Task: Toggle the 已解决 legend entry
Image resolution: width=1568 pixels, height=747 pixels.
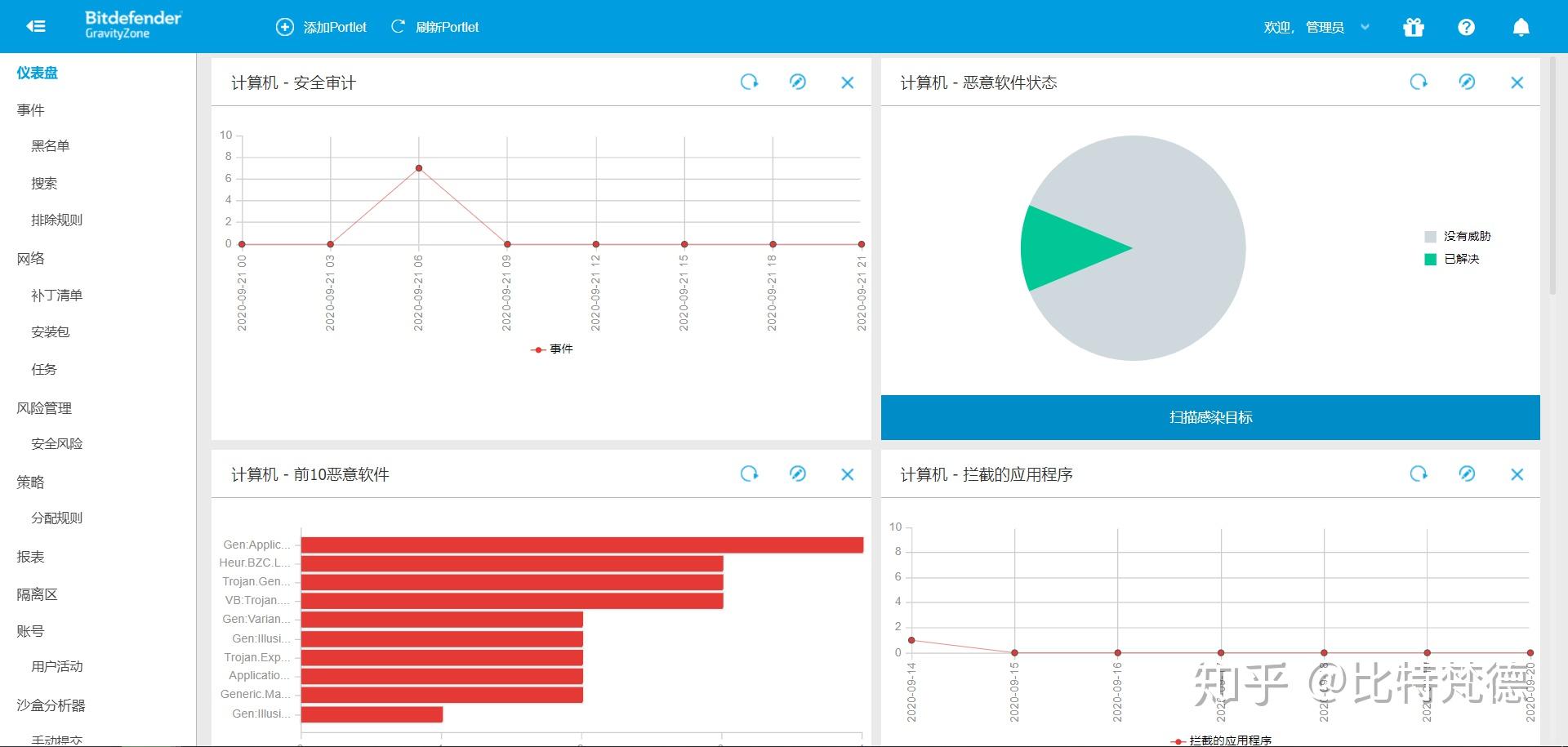Action: tap(1461, 259)
